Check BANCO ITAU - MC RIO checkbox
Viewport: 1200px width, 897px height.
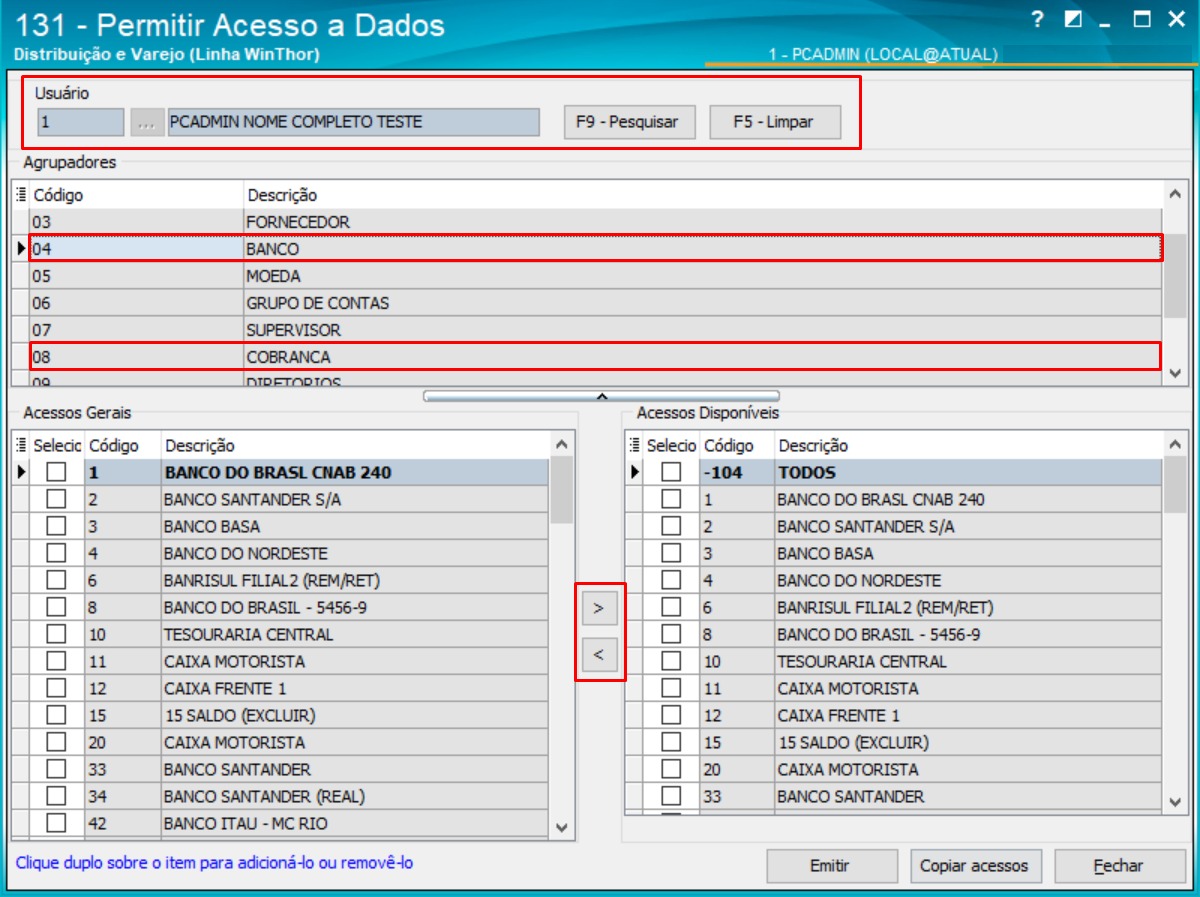(x=57, y=823)
